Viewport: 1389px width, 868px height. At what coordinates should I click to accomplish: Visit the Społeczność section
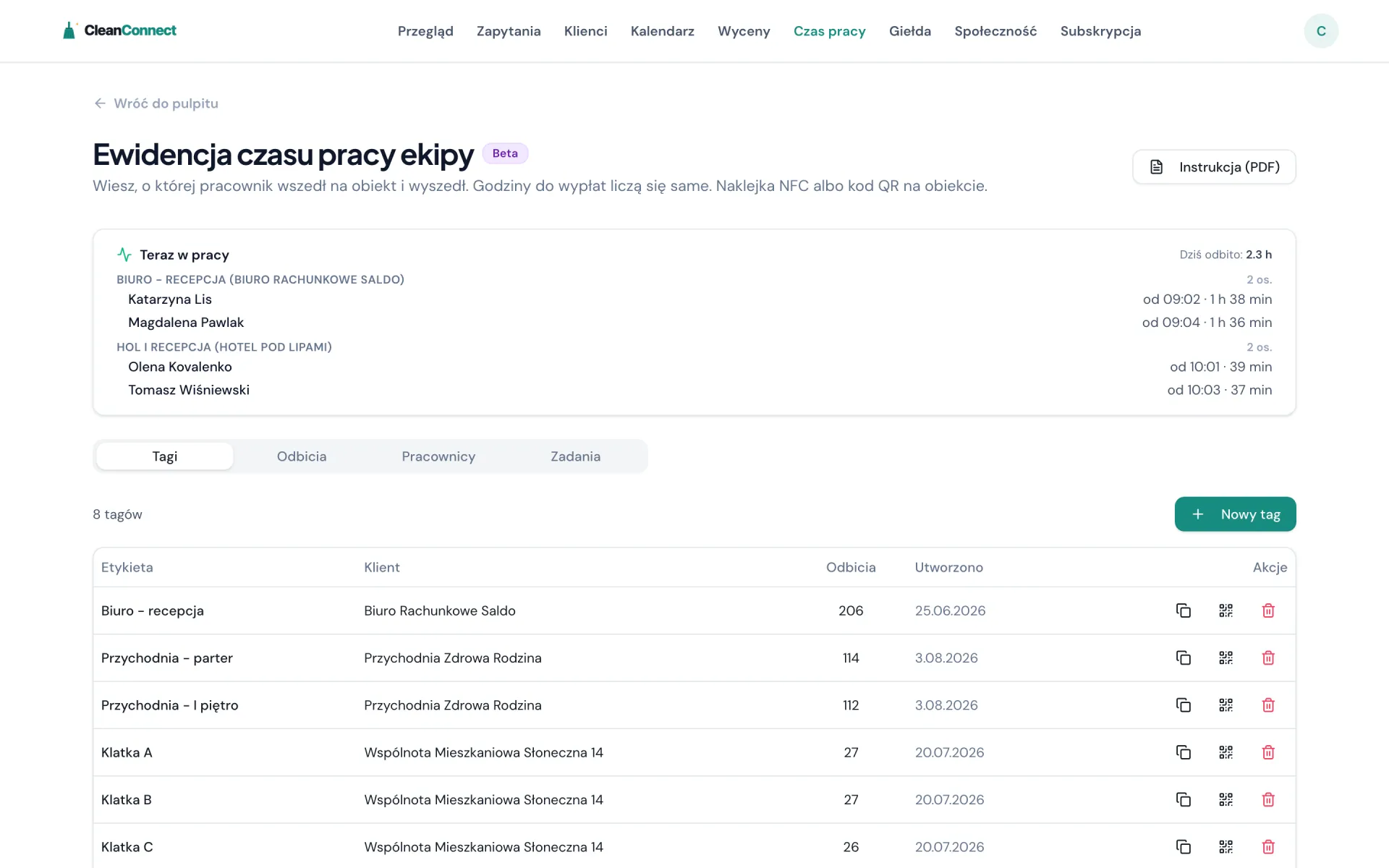[995, 31]
